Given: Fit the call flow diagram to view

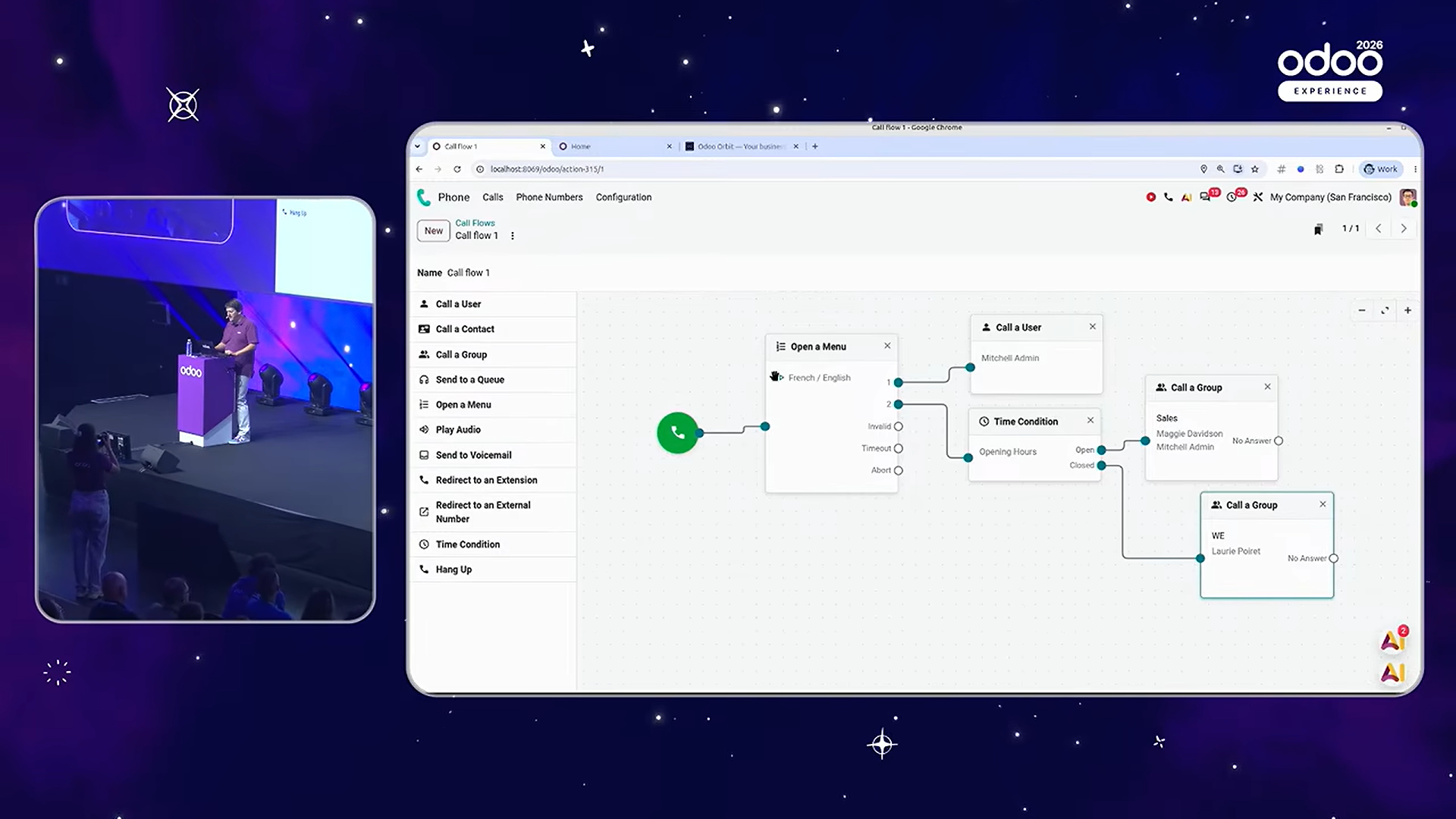Looking at the screenshot, I should coord(1385,310).
